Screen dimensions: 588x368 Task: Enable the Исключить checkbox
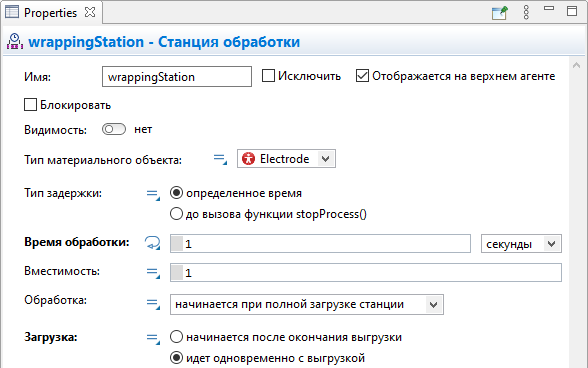coord(268,76)
